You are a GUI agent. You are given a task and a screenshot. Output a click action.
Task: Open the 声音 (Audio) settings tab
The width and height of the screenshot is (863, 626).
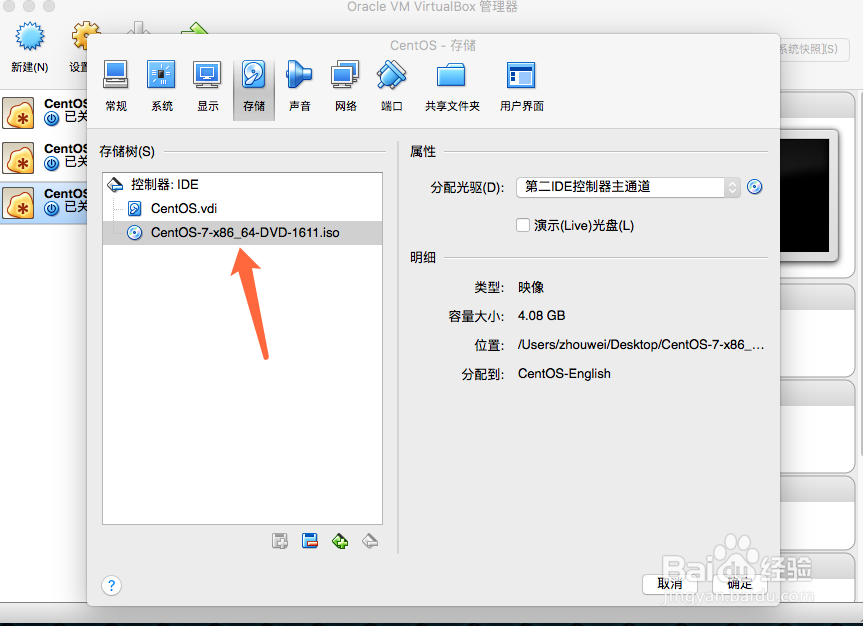pyautogui.click(x=299, y=86)
